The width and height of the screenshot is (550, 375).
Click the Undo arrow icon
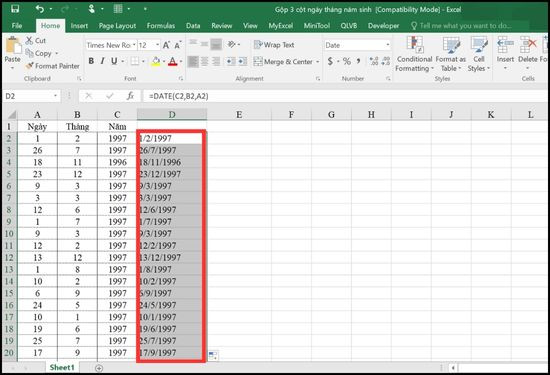(40, 9)
